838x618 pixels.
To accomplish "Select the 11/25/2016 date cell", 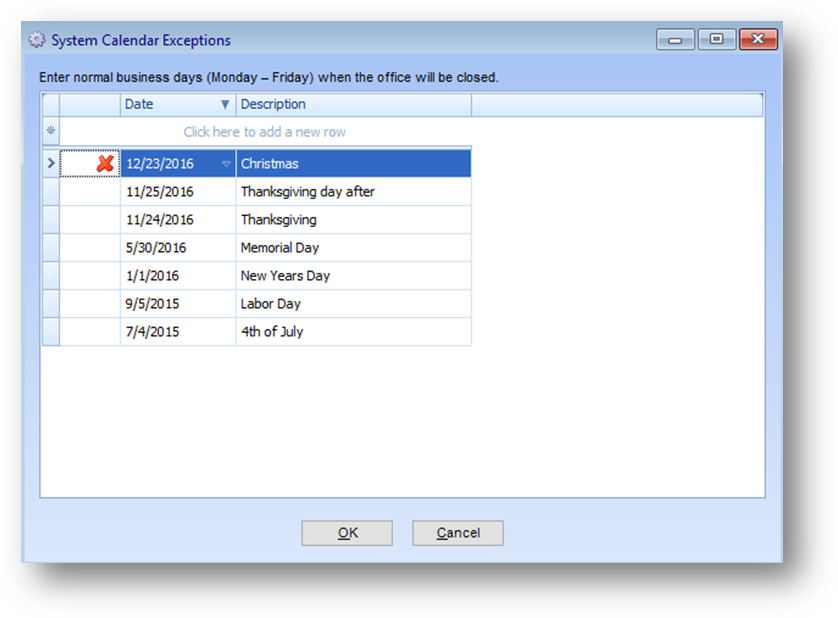I will tap(178, 192).
